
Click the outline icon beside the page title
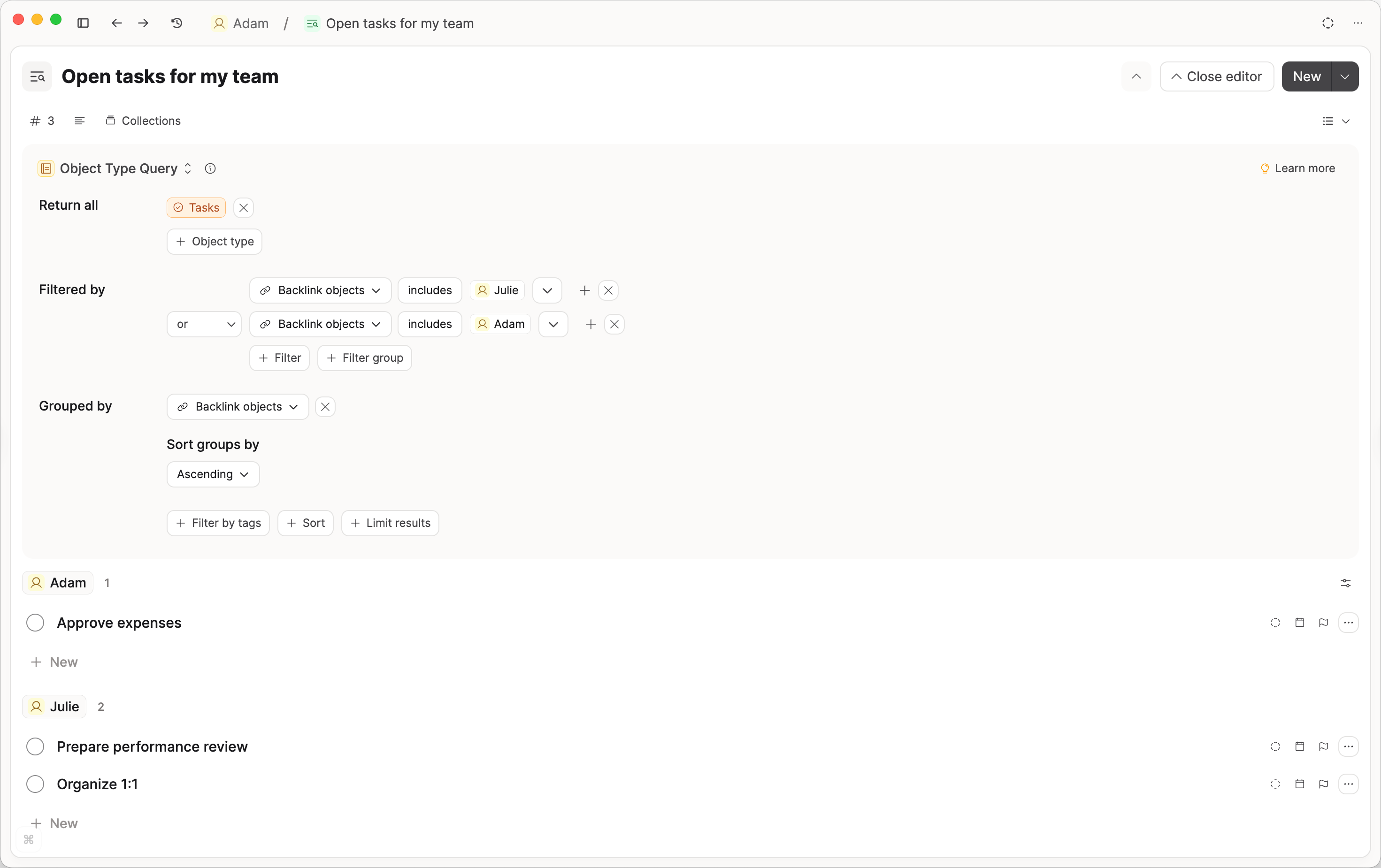coord(37,76)
